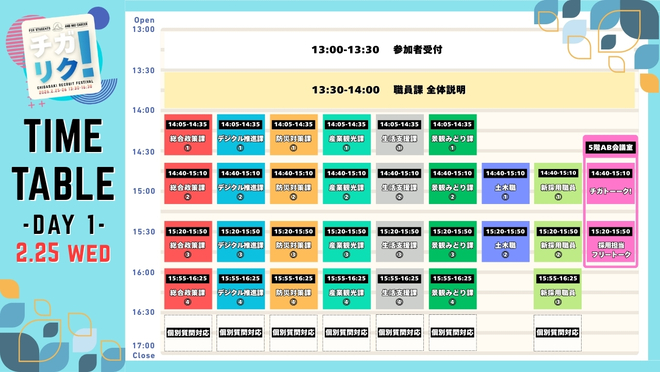This screenshot has width=660, height=372.
Task: Click the 5階AB会議室 room label
Action: [610, 148]
